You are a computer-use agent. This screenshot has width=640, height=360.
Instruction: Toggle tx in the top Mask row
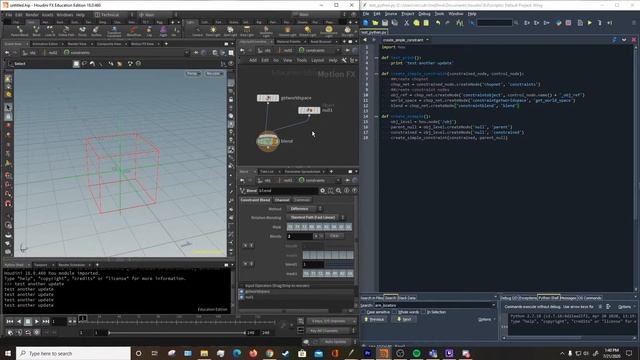[290, 227]
